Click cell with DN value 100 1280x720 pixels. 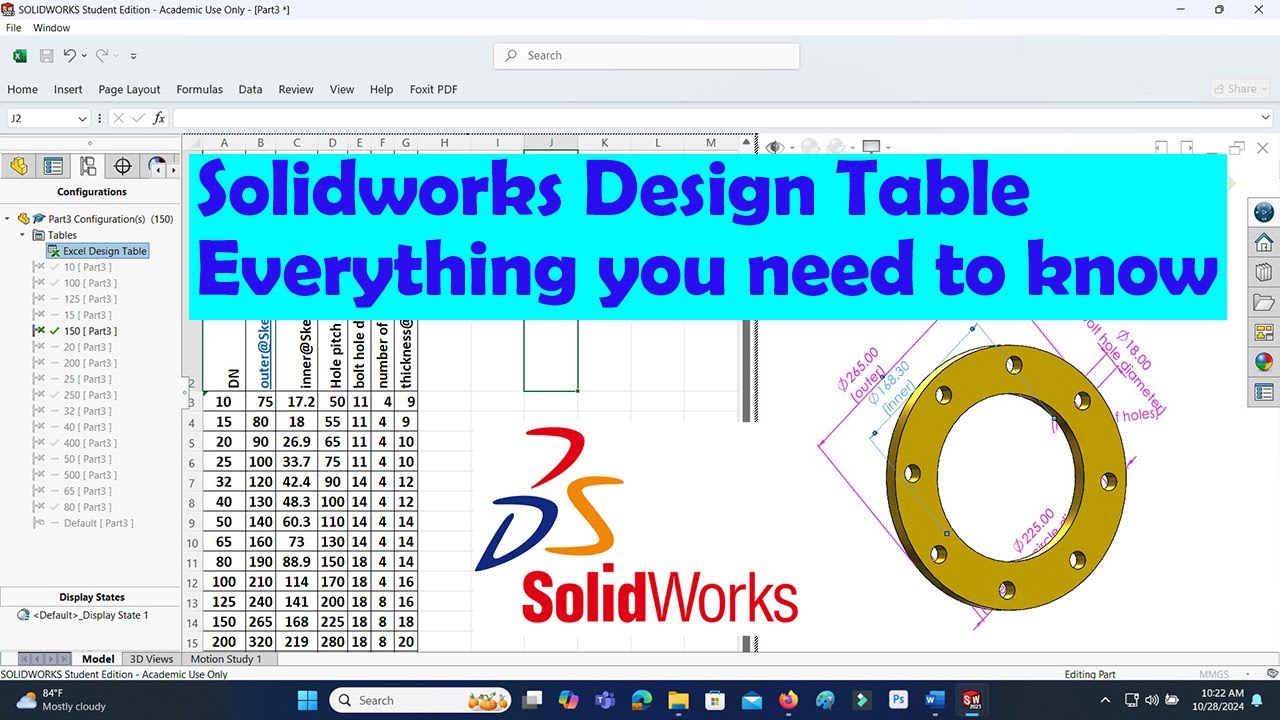point(224,582)
